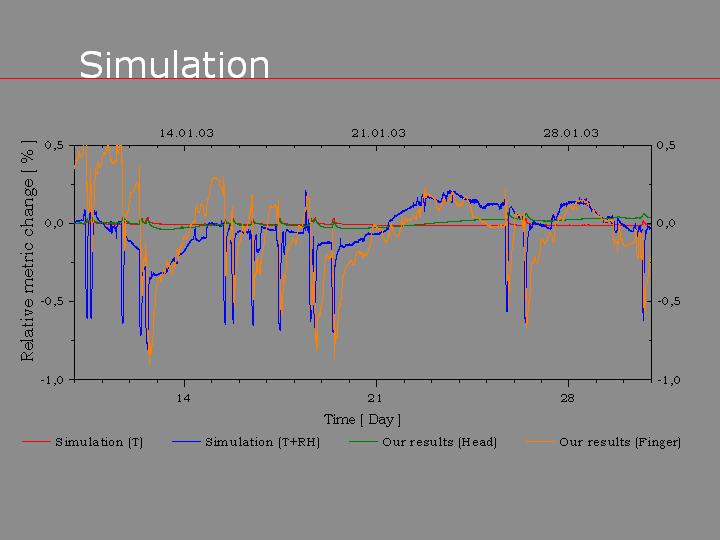Viewport: 720px width, 540px height.
Task: Click the 'Our results (Finger)' legend label
Action: [620, 442]
